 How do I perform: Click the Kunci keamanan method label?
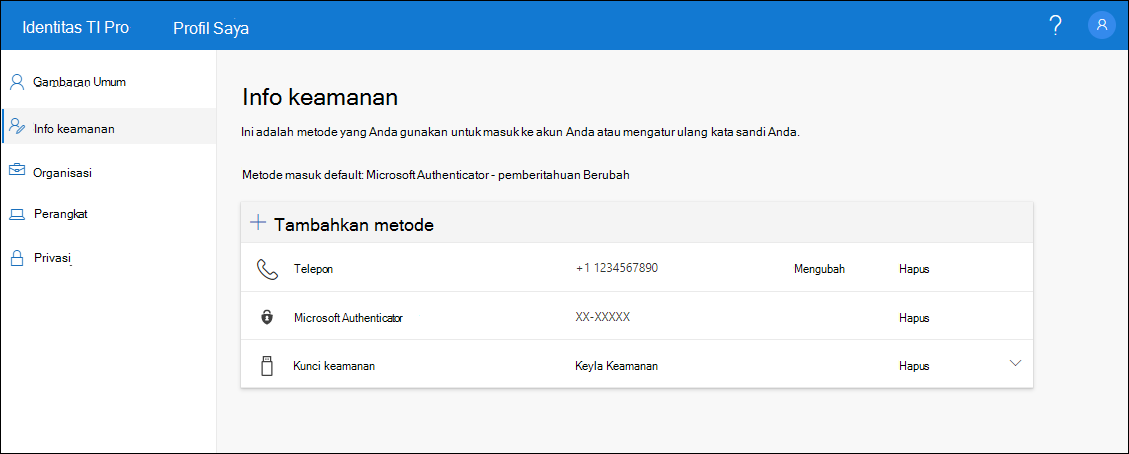[x=334, y=366]
